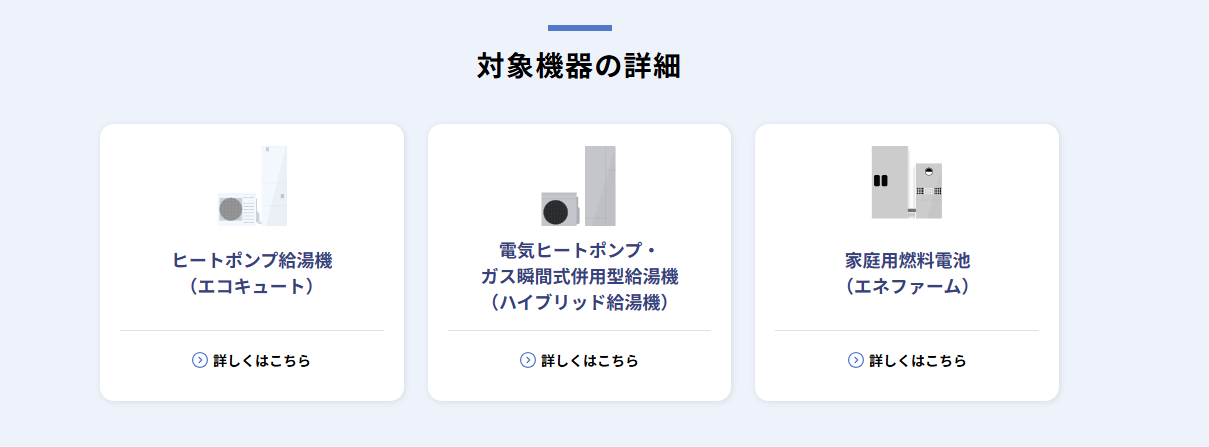Select the エネファーム unit with black handles

890,182
